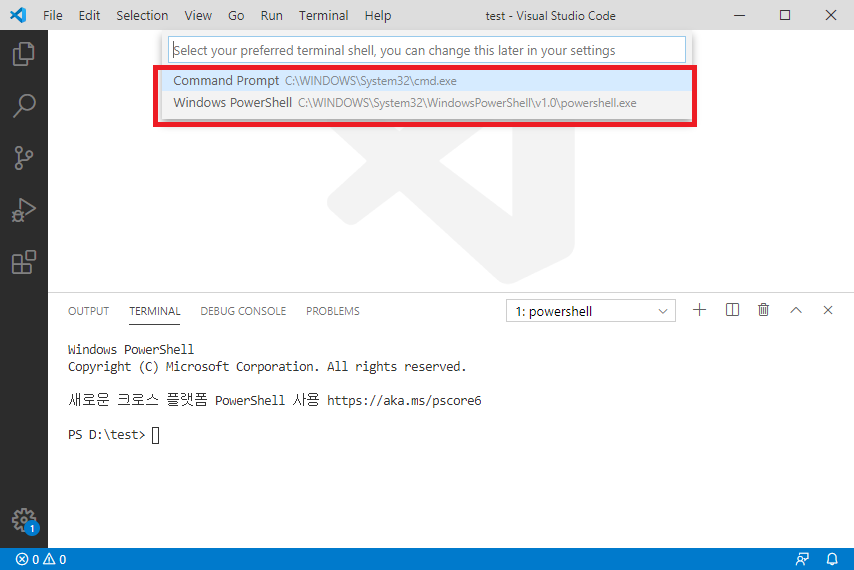The image size is (854, 570).
Task: Open the feedback icon in status bar
Action: (802, 559)
